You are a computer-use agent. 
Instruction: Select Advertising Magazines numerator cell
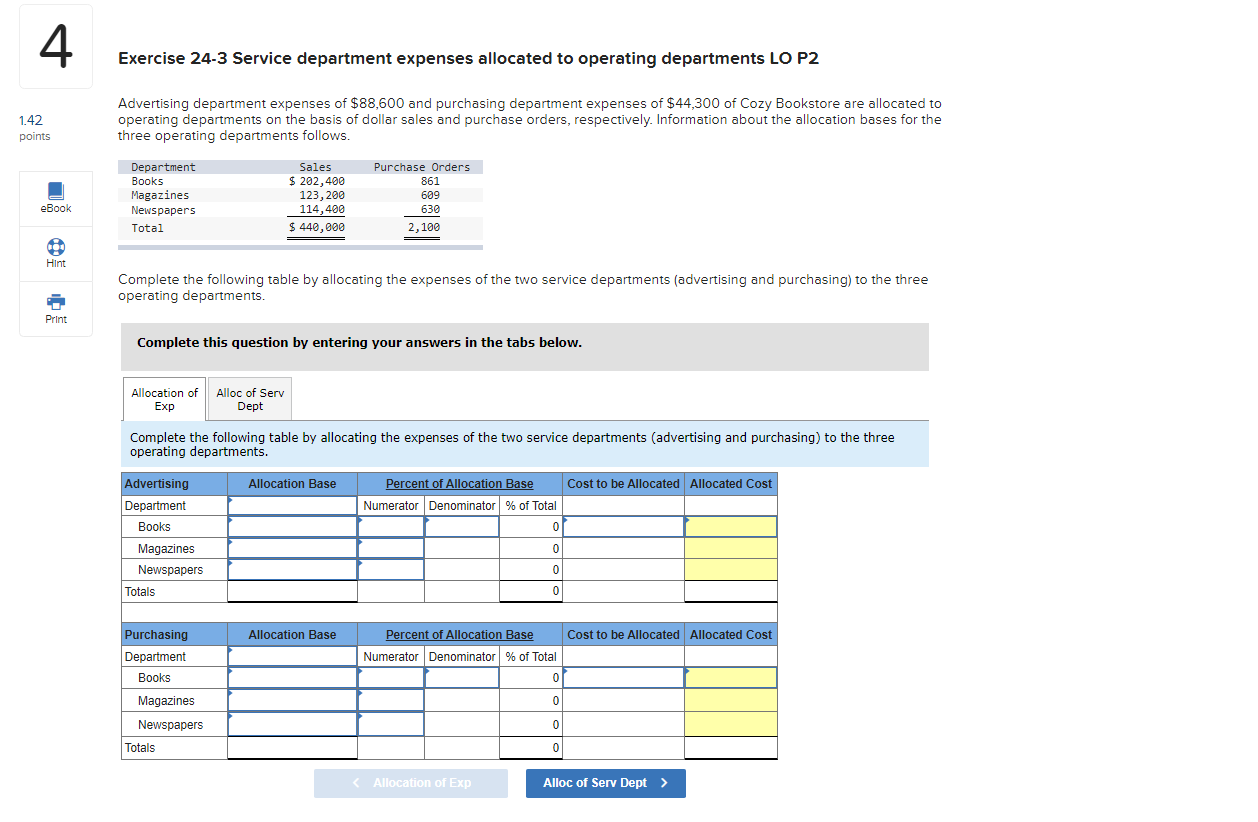click(391, 548)
